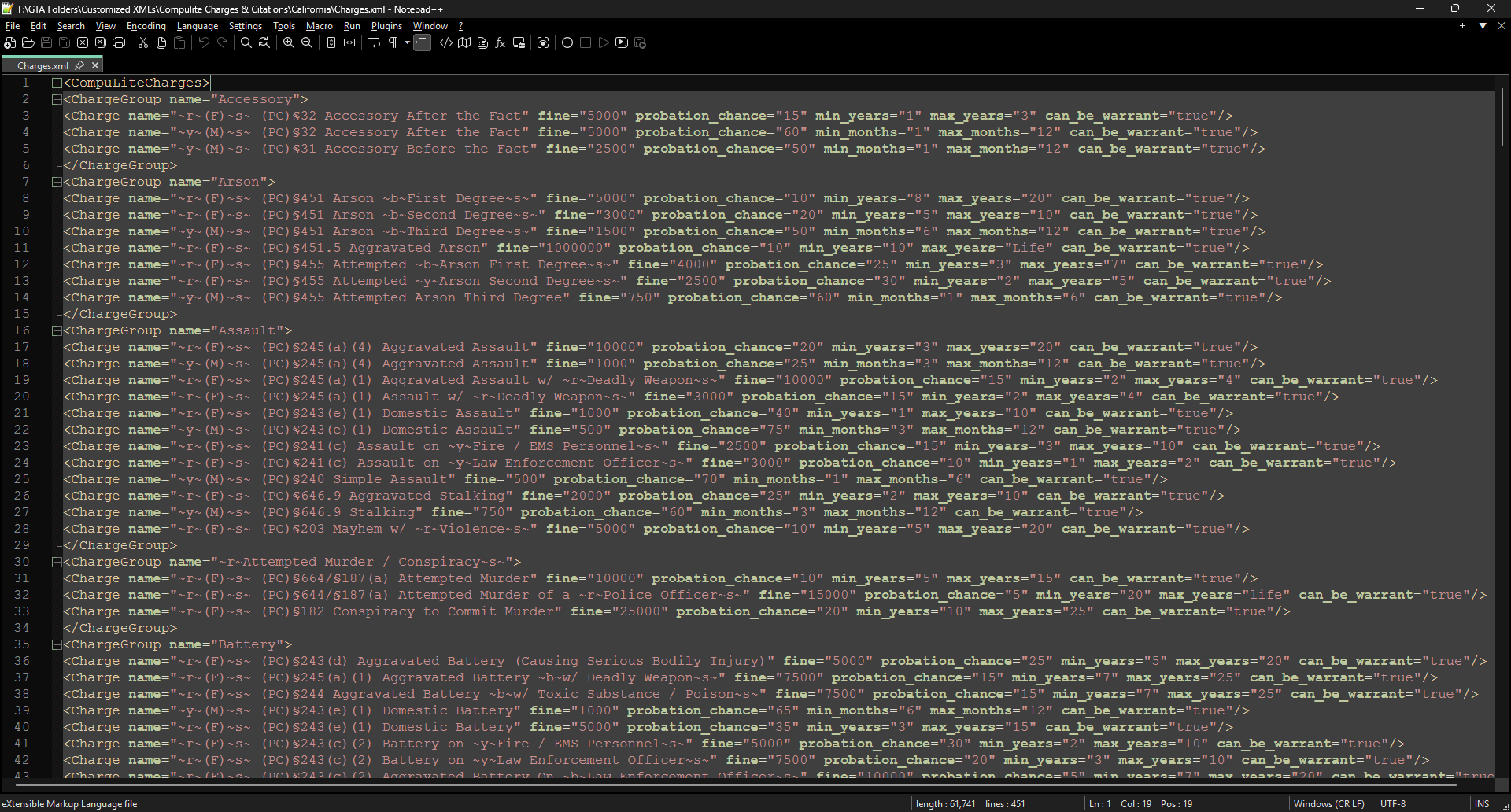Click the UTF-8 encoding status field
This screenshot has width=1511, height=812.
[x=1393, y=803]
